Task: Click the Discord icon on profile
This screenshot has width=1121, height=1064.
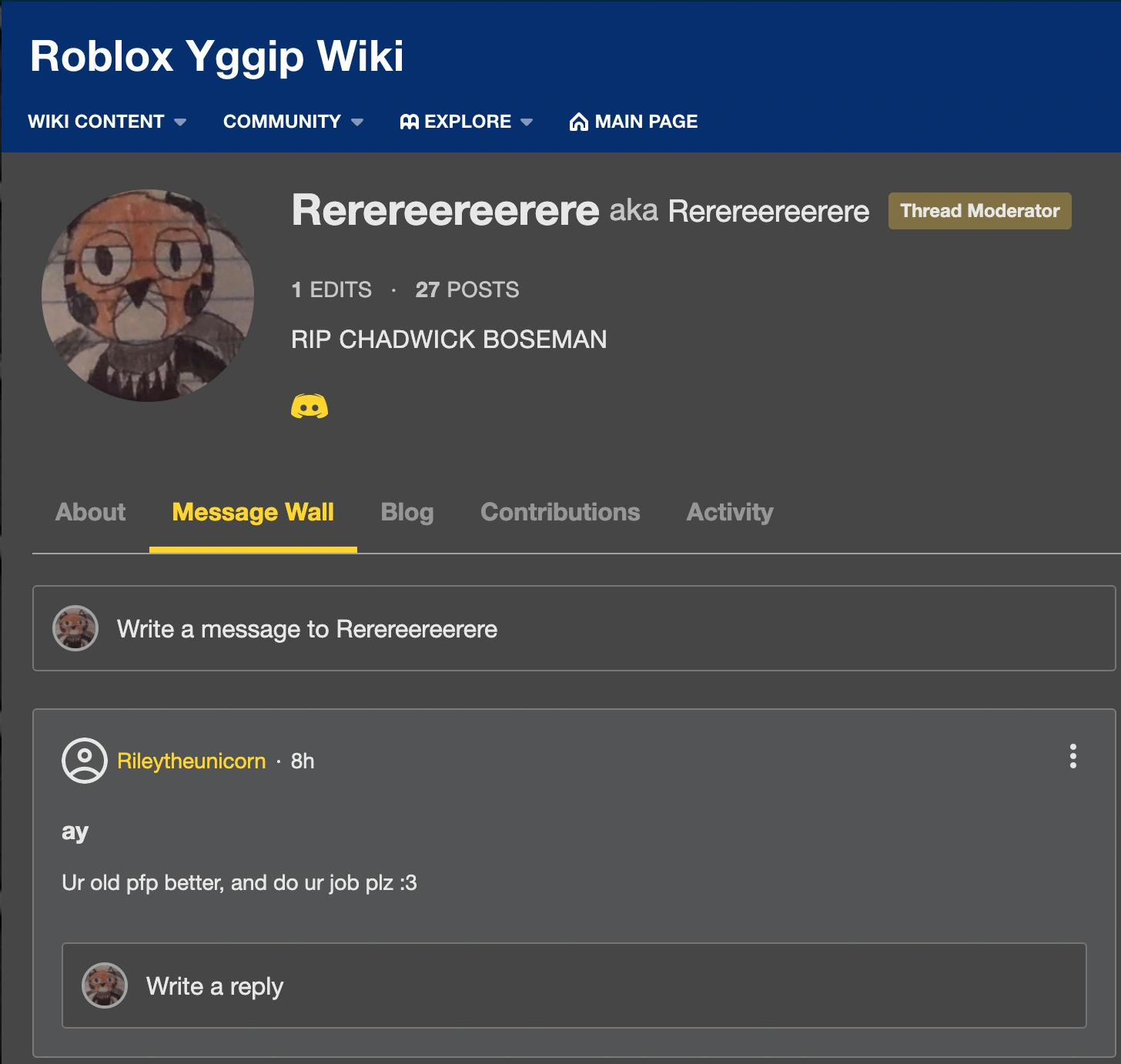Action: (310, 406)
